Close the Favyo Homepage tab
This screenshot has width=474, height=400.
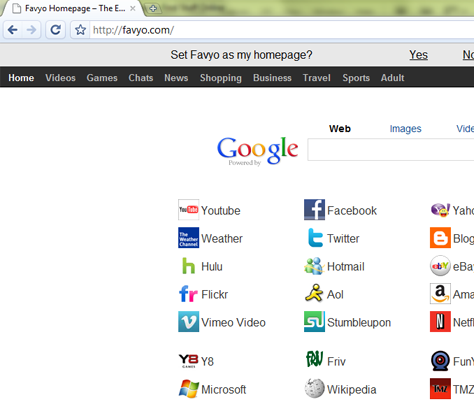point(133,9)
